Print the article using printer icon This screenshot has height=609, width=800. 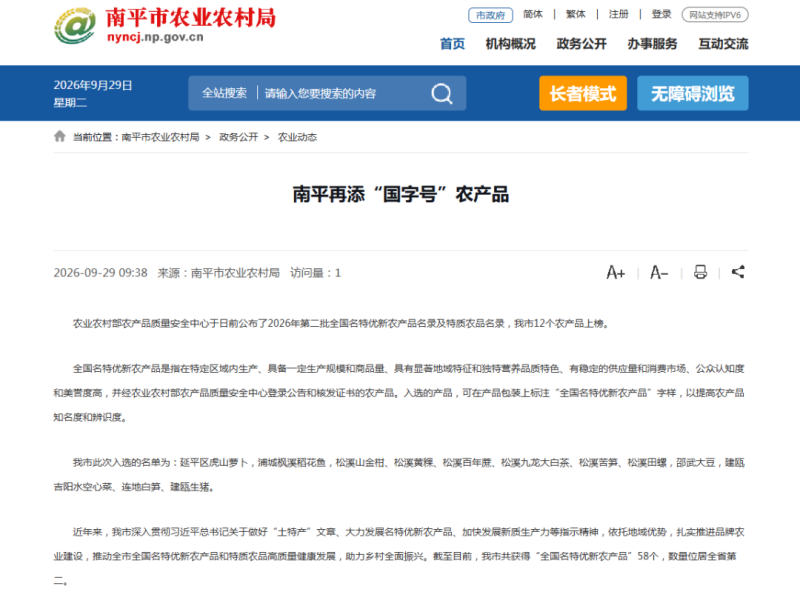(701, 272)
